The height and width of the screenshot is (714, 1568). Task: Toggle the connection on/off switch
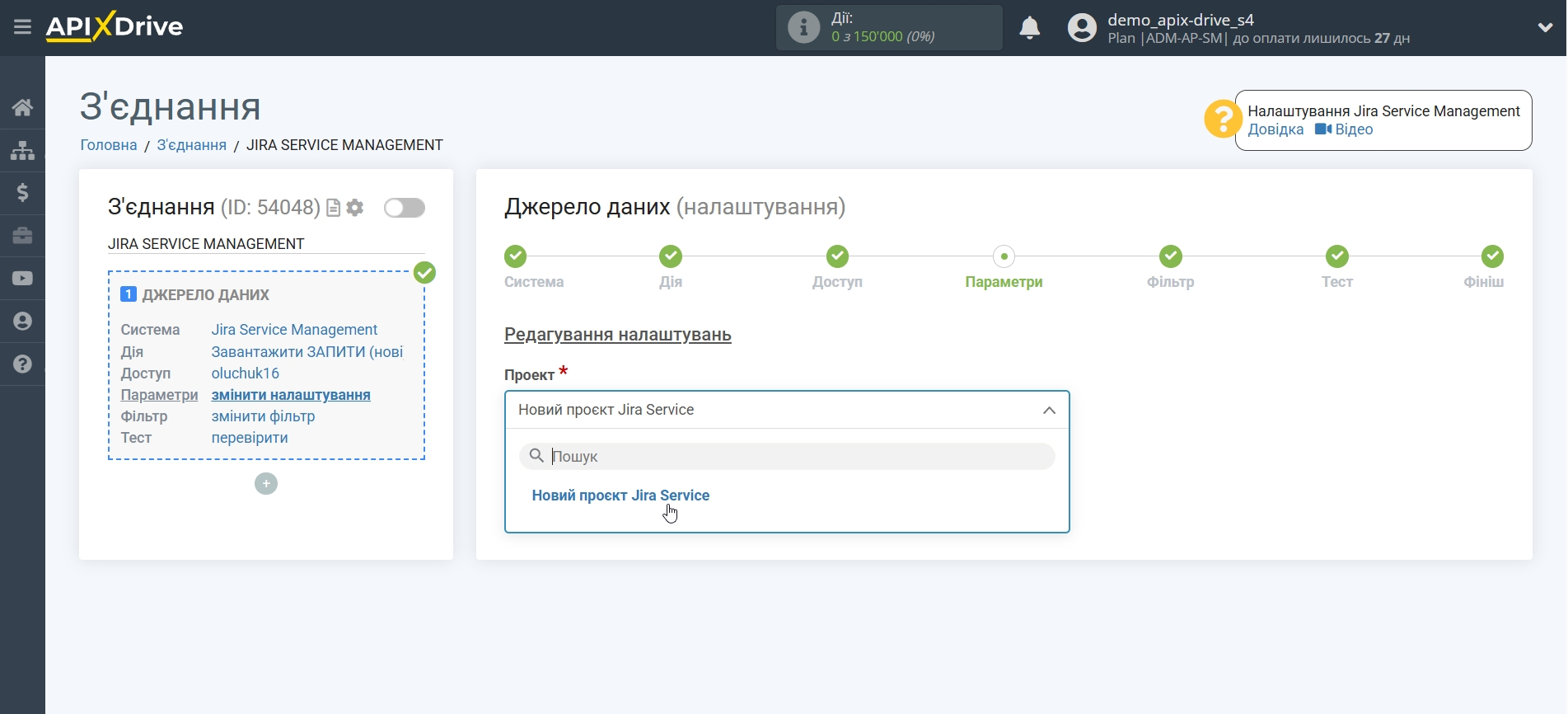(x=405, y=208)
